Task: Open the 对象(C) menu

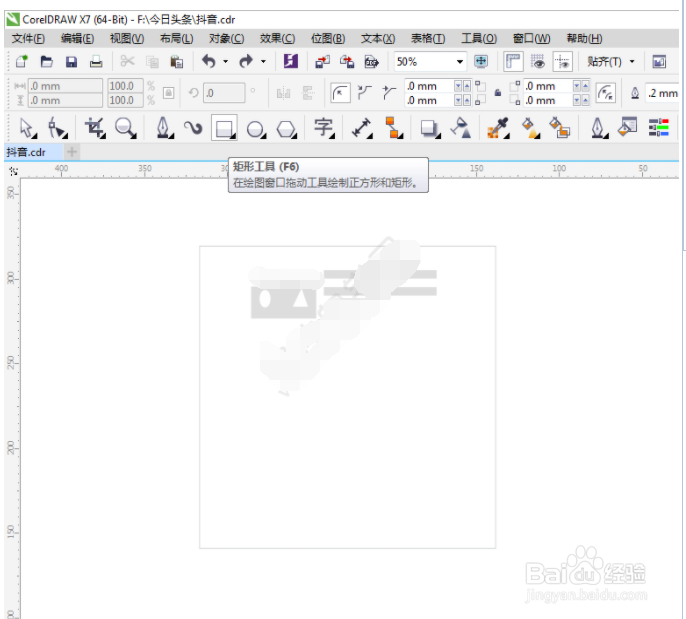Action: point(227,39)
